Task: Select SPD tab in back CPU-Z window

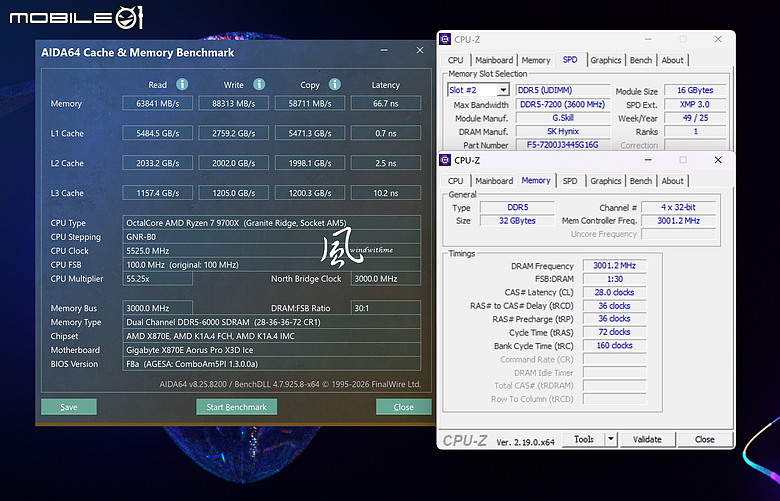Action: [570, 60]
